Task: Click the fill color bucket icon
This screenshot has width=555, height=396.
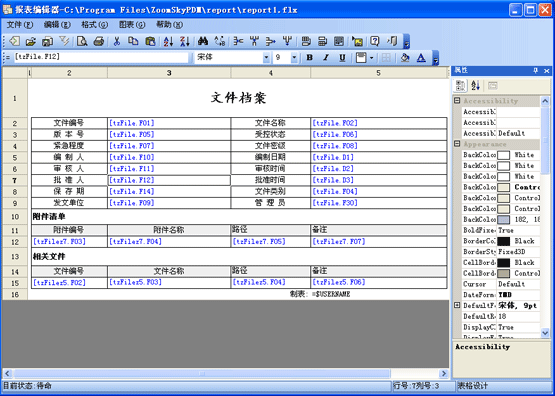Action: 405,58
